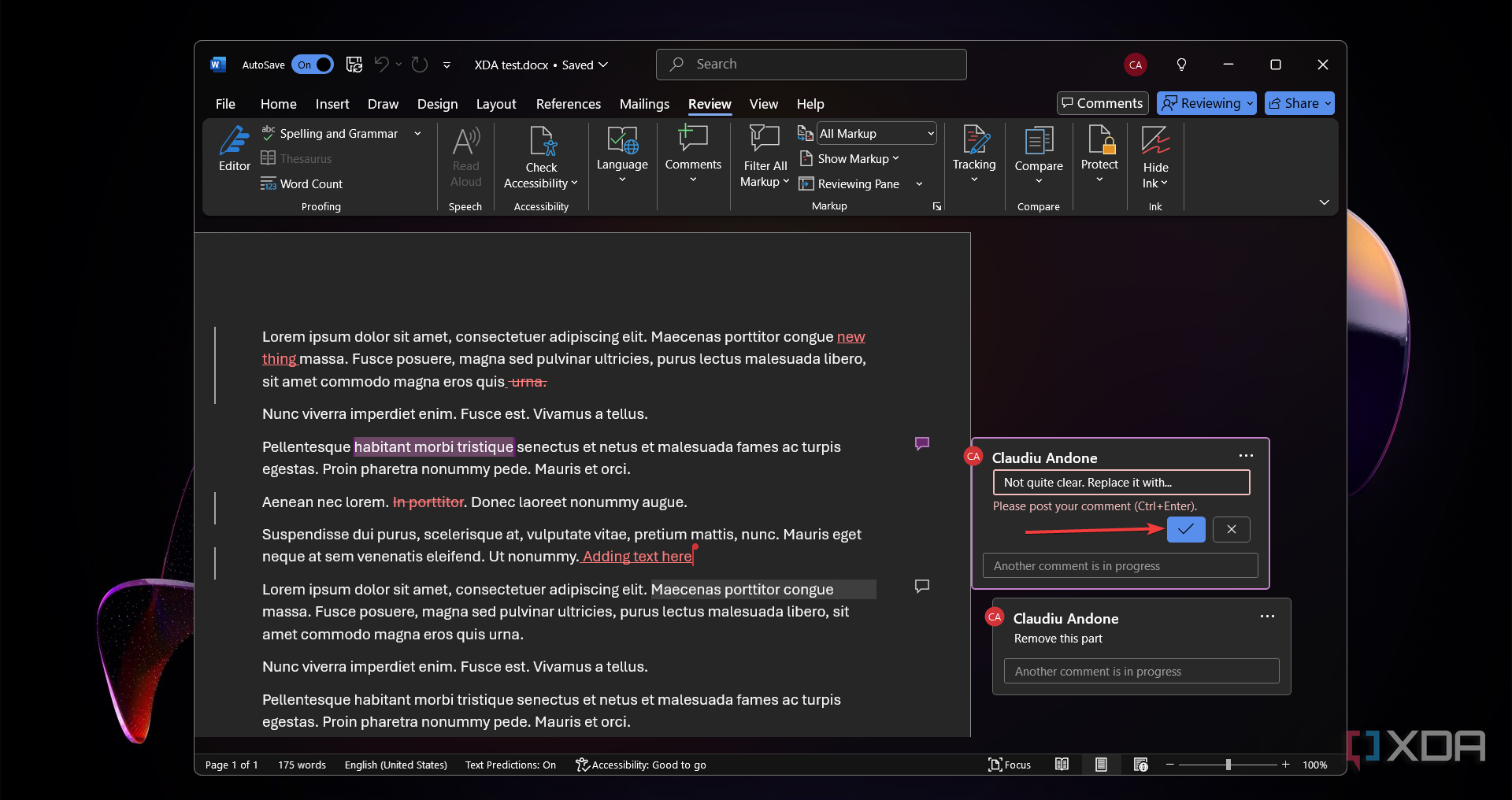1512x800 pixels.
Task: Open the All Markup display dropdown
Action: [877, 134]
